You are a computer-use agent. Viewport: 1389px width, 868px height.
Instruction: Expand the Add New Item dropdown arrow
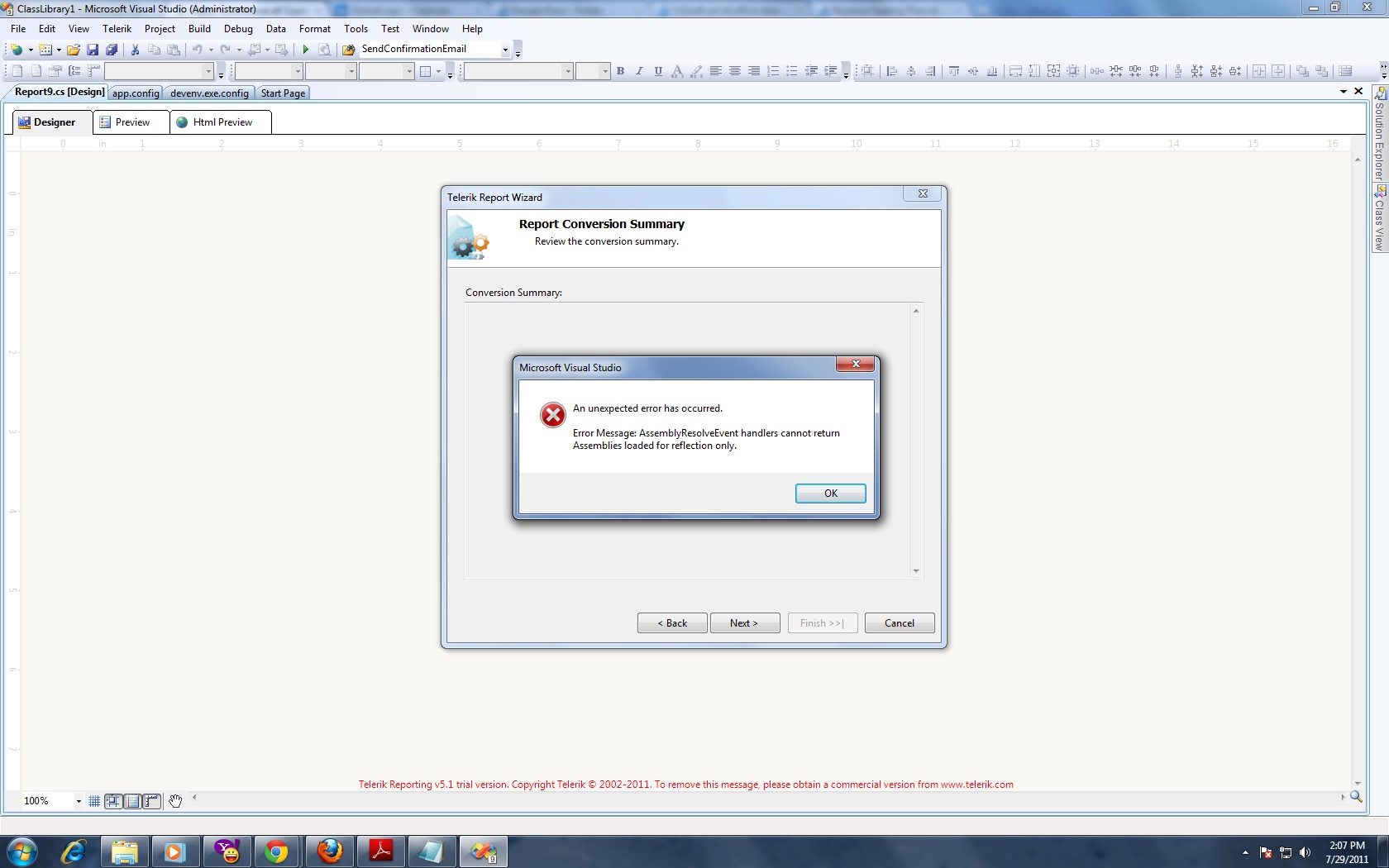59,50
